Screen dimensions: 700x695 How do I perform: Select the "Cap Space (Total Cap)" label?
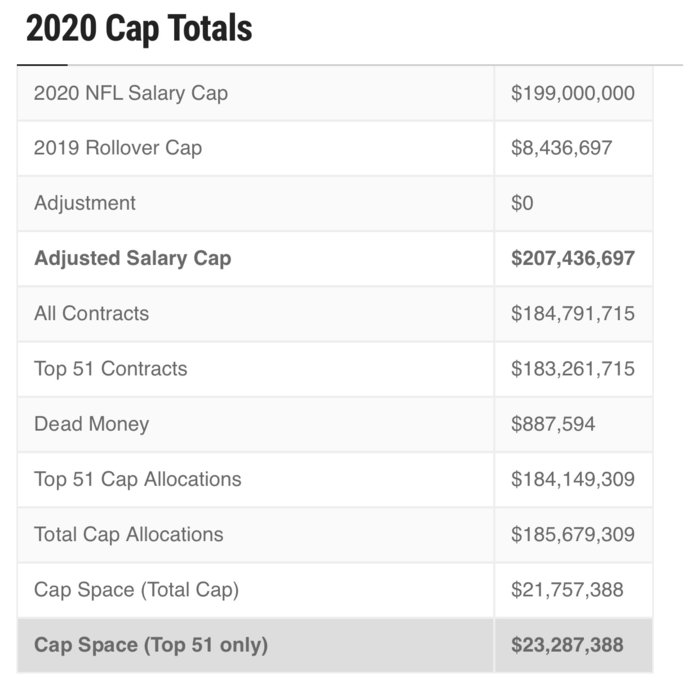pyautogui.click(x=136, y=589)
